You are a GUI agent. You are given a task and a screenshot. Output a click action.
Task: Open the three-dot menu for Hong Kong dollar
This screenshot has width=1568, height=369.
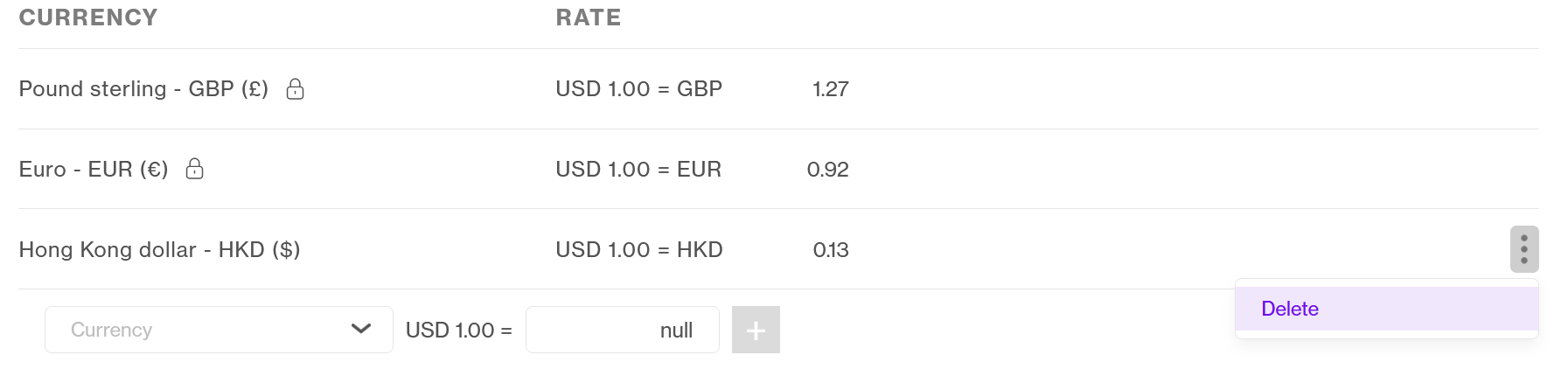point(1524,249)
